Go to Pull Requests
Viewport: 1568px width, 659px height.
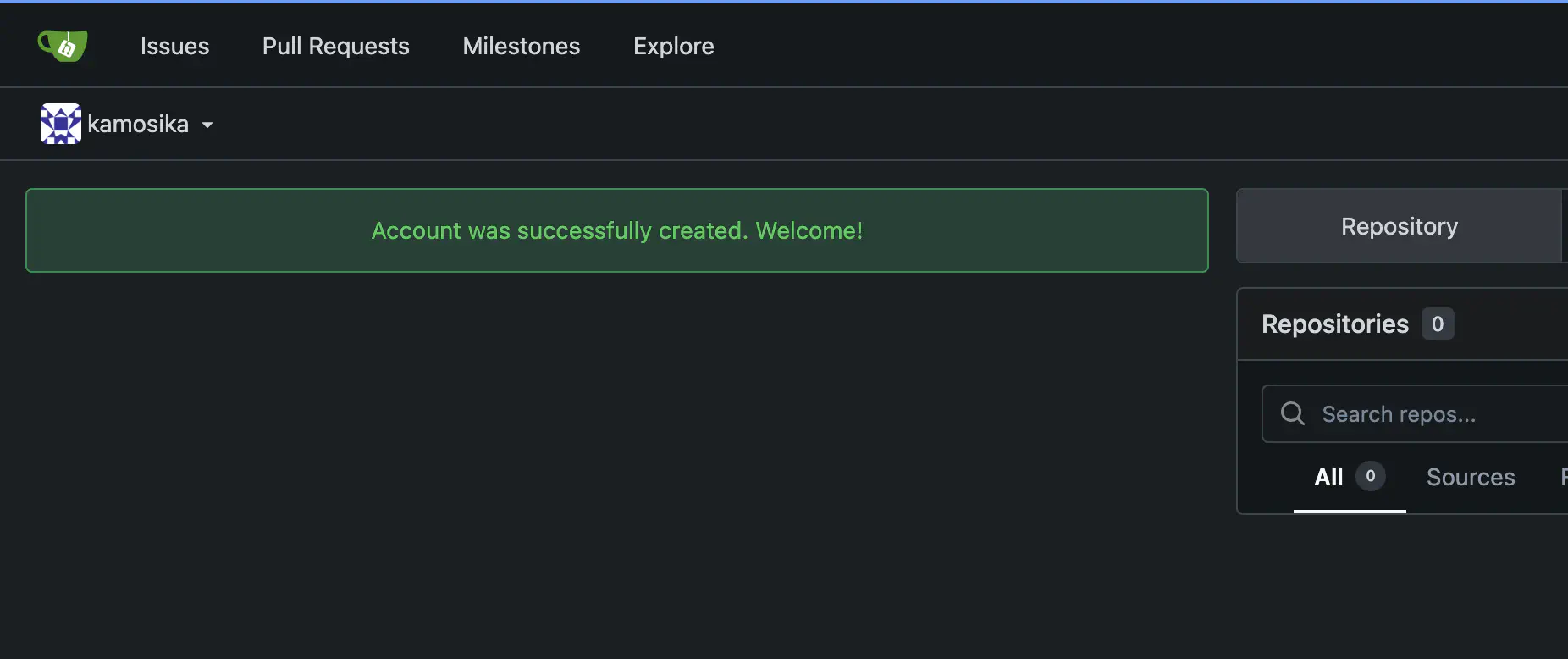click(x=335, y=46)
